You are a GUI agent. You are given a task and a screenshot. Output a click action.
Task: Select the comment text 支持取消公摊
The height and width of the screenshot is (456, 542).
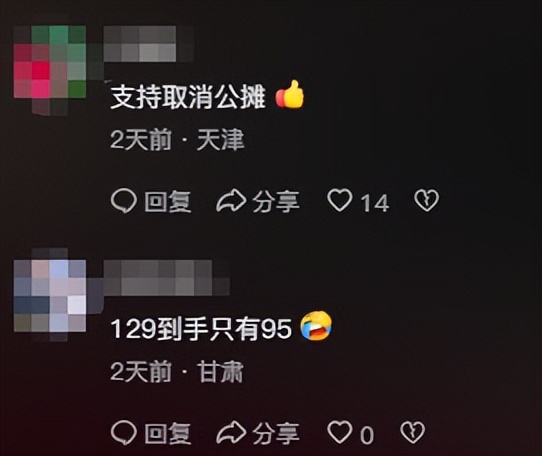[x=188, y=97]
